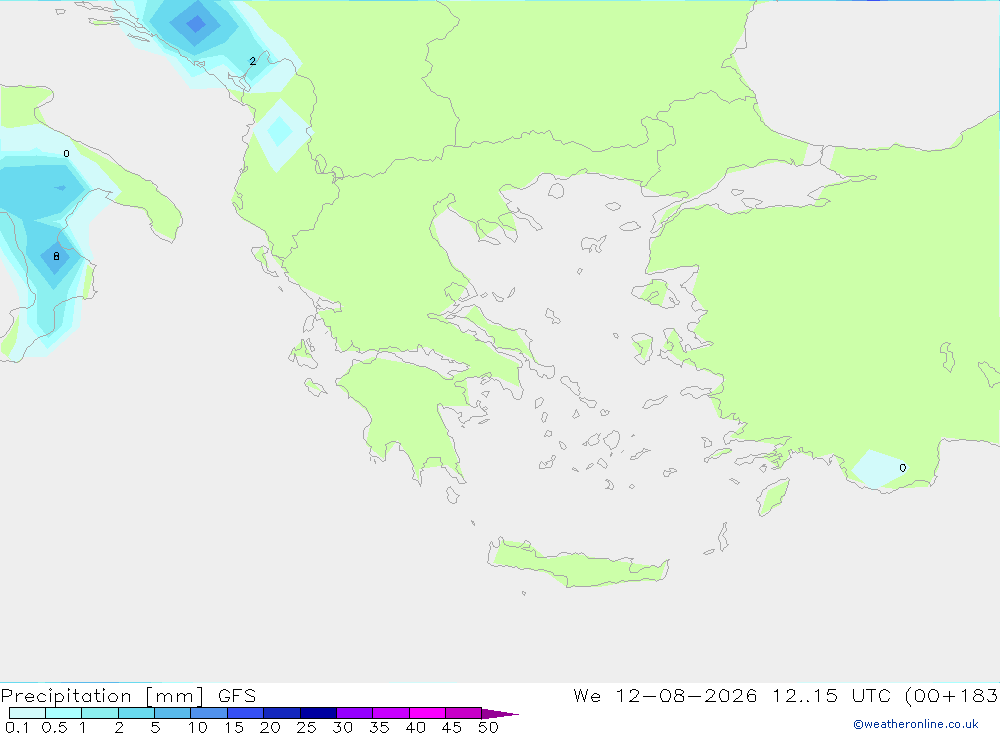The height and width of the screenshot is (733, 1000).
Task: Click the '0' value over southern Italy
Action: click(66, 154)
